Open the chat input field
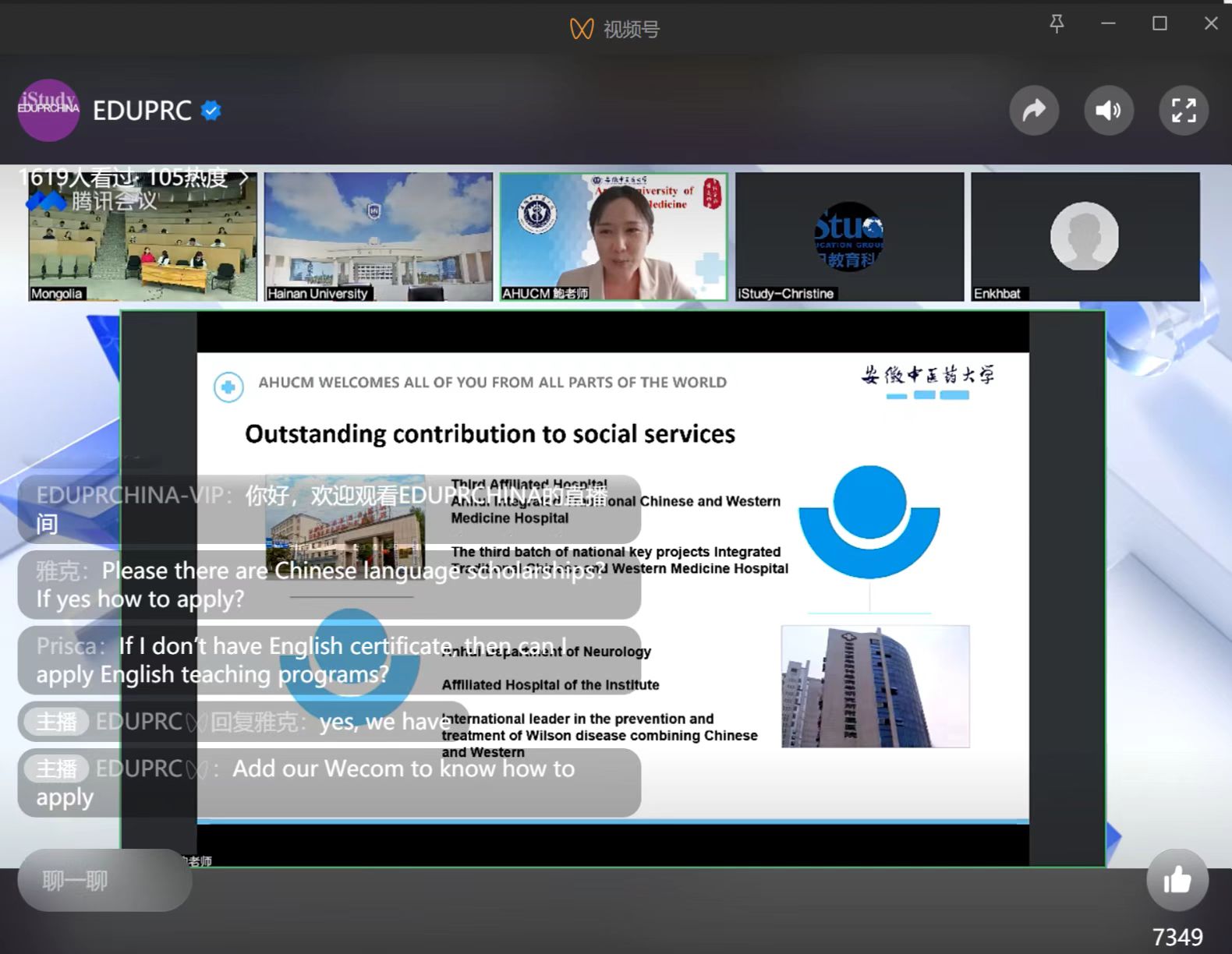The height and width of the screenshot is (954, 1232). (104, 881)
